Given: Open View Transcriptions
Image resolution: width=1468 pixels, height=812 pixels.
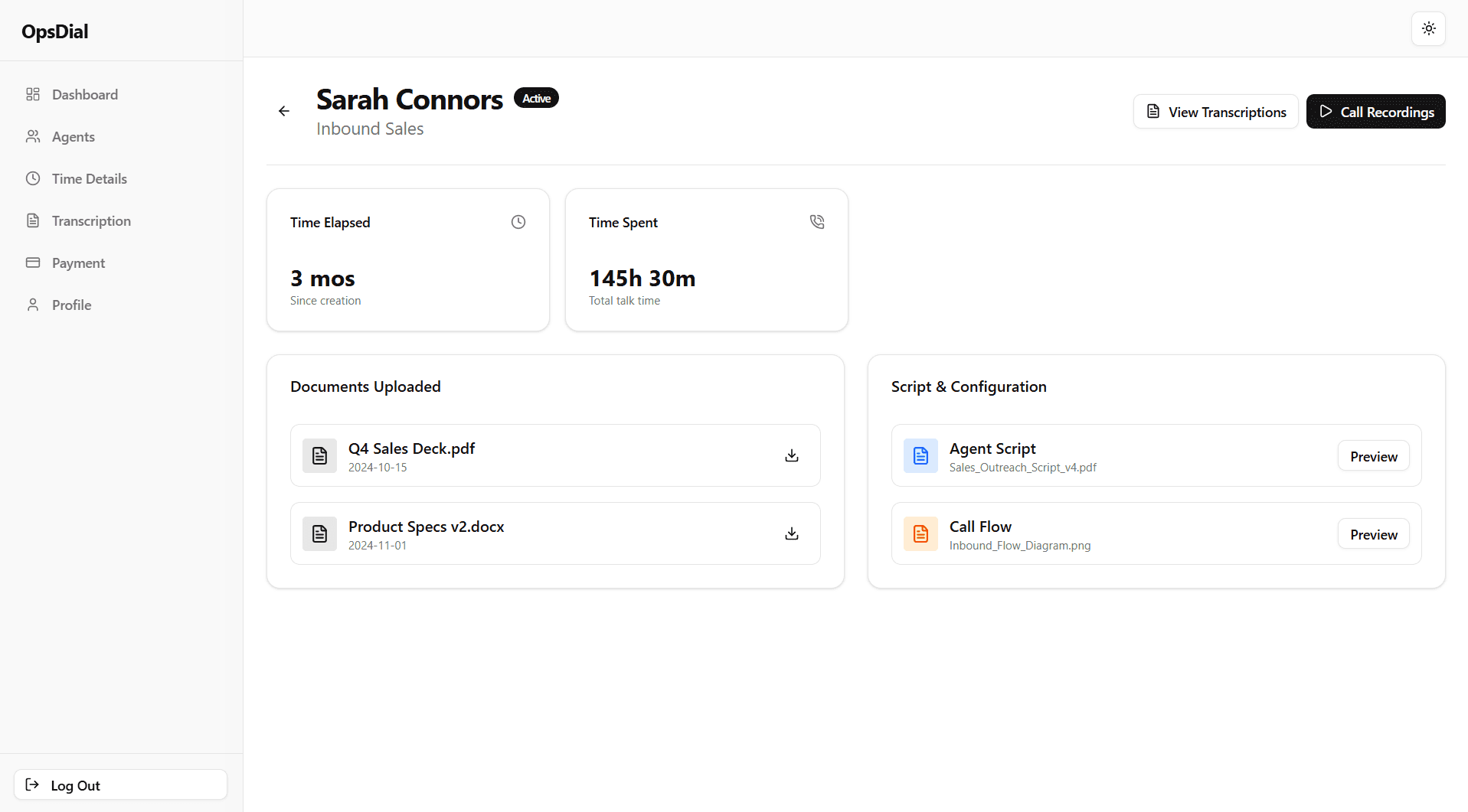Looking at the screenshot, I should (1215, 111).
